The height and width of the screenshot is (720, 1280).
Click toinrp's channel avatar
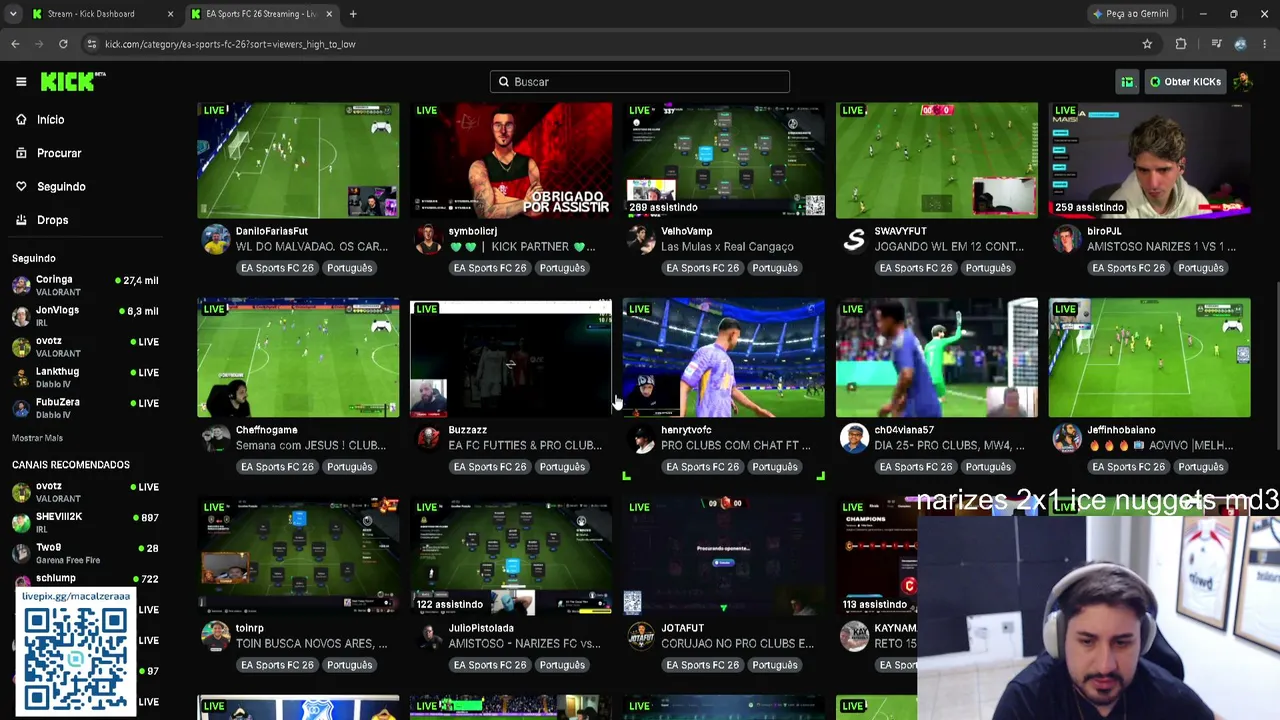click(215, 637)
